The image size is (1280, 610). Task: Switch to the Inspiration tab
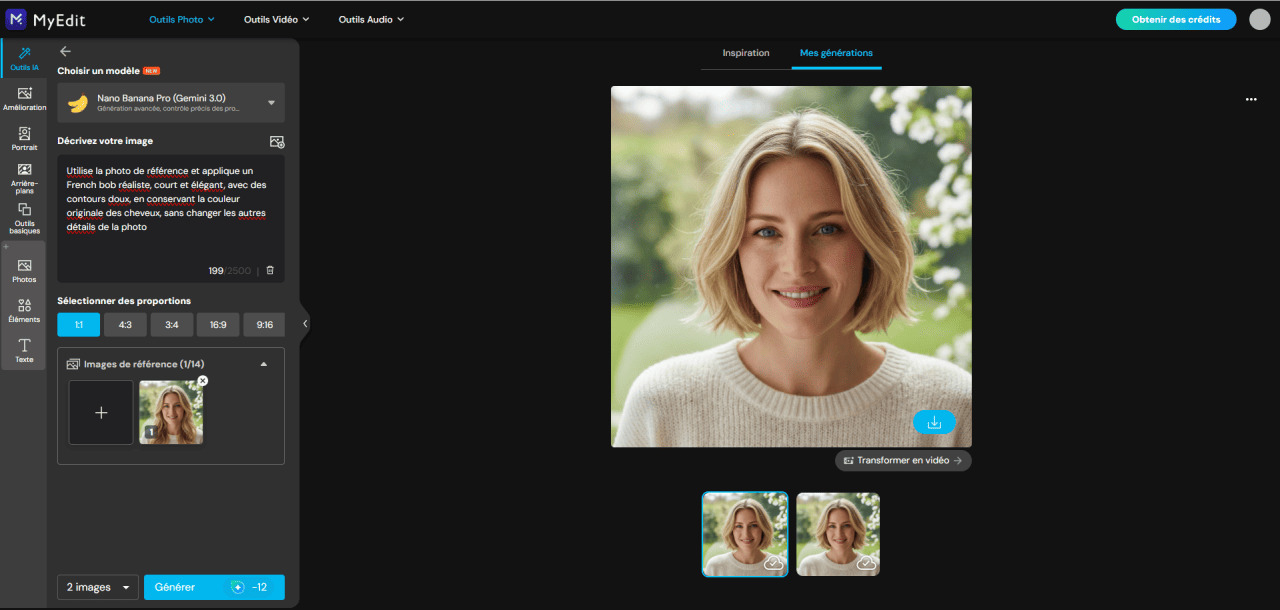coord(746,53)
